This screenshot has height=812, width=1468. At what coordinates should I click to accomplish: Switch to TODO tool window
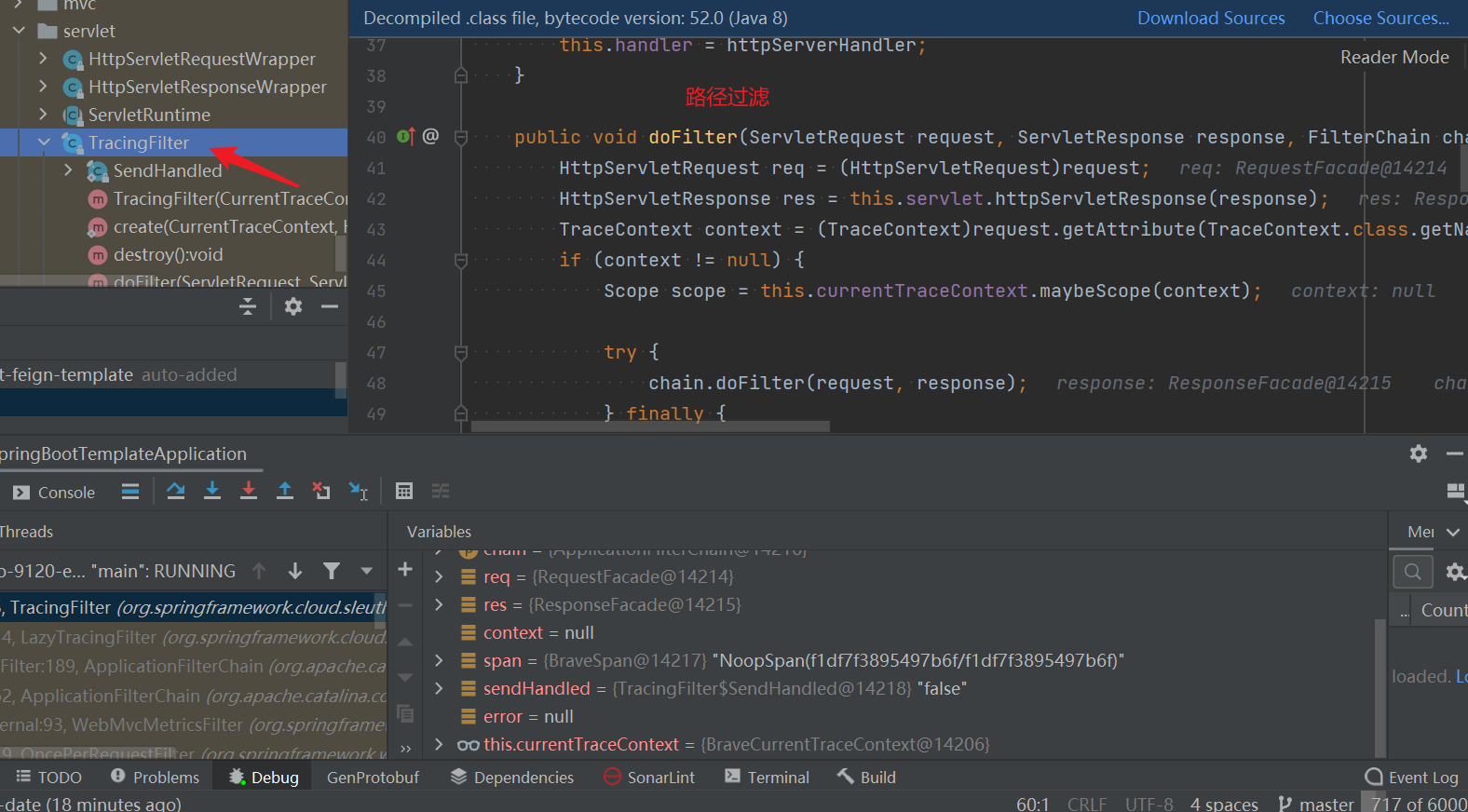48,778
